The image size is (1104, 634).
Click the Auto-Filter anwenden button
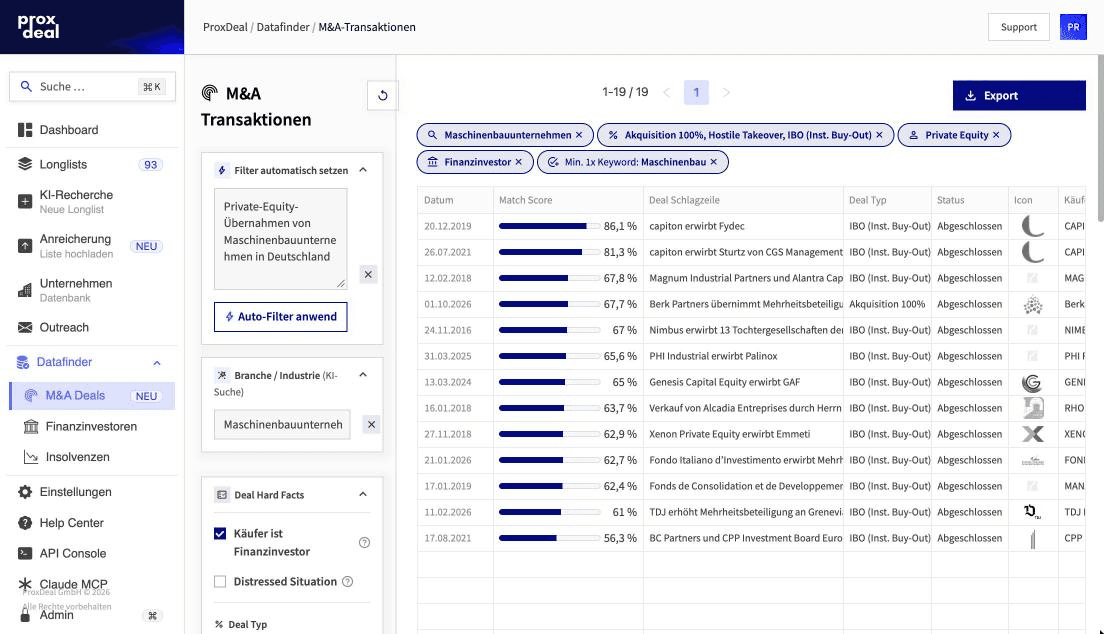(x=280, y=317)
